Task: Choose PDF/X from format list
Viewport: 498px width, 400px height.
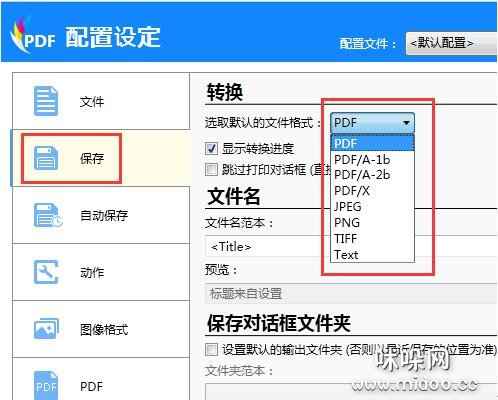Action: click(x=372, y=191)
